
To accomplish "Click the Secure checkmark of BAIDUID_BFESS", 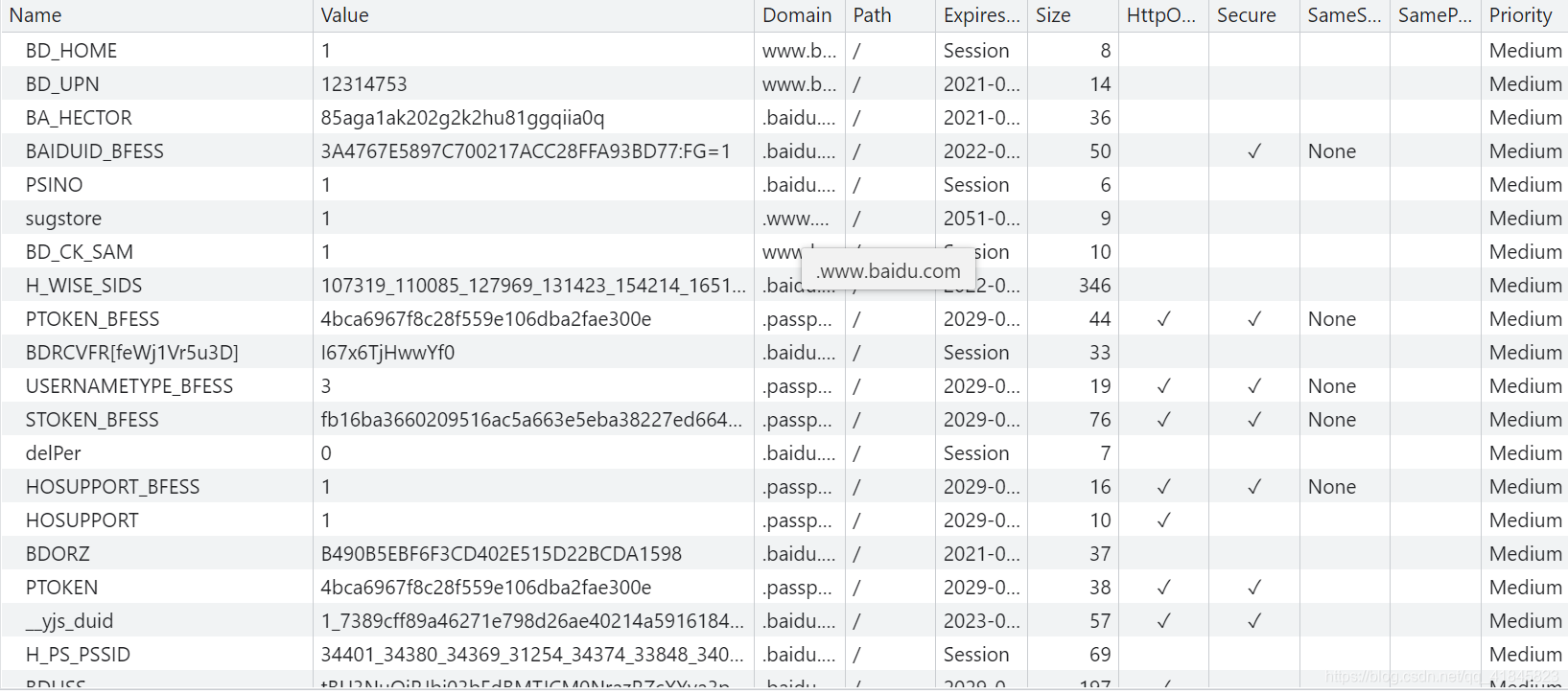I will click(x=1254, y=151).
